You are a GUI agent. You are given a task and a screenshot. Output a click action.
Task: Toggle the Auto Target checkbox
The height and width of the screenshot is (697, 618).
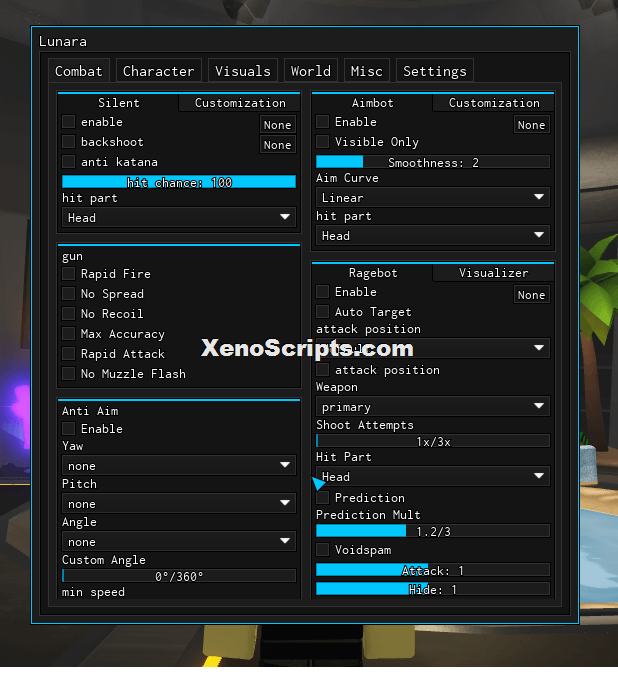[322, 312]
